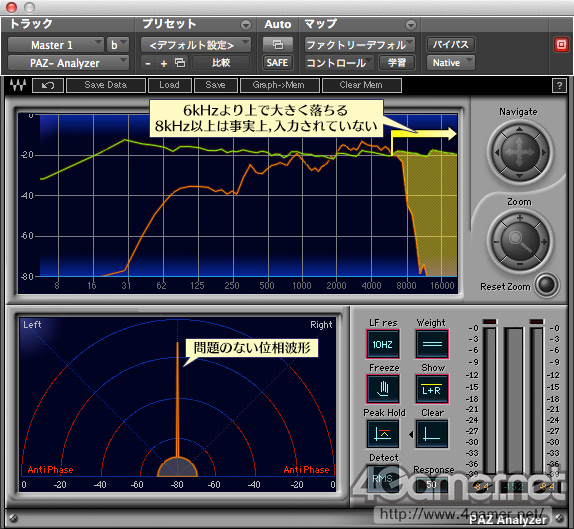Expand the マップ menu arrow
The height and width of the screenshot is (529, 574).
(x=411, y=25)
